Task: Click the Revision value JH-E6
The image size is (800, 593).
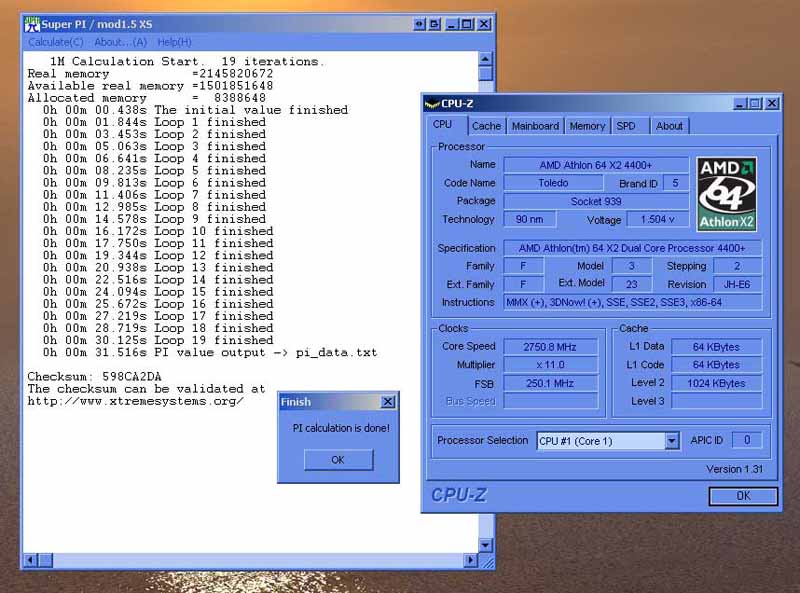Action: (x=737, y=284)
